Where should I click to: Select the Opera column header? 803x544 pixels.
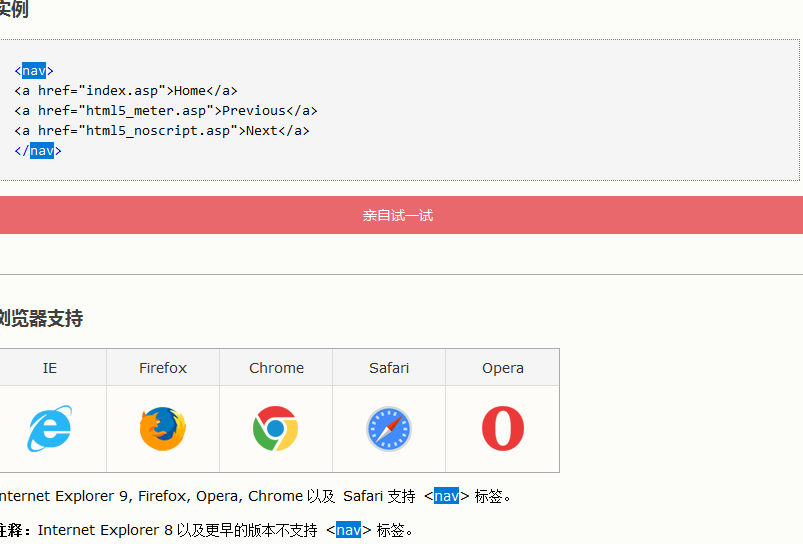[502, 368]
